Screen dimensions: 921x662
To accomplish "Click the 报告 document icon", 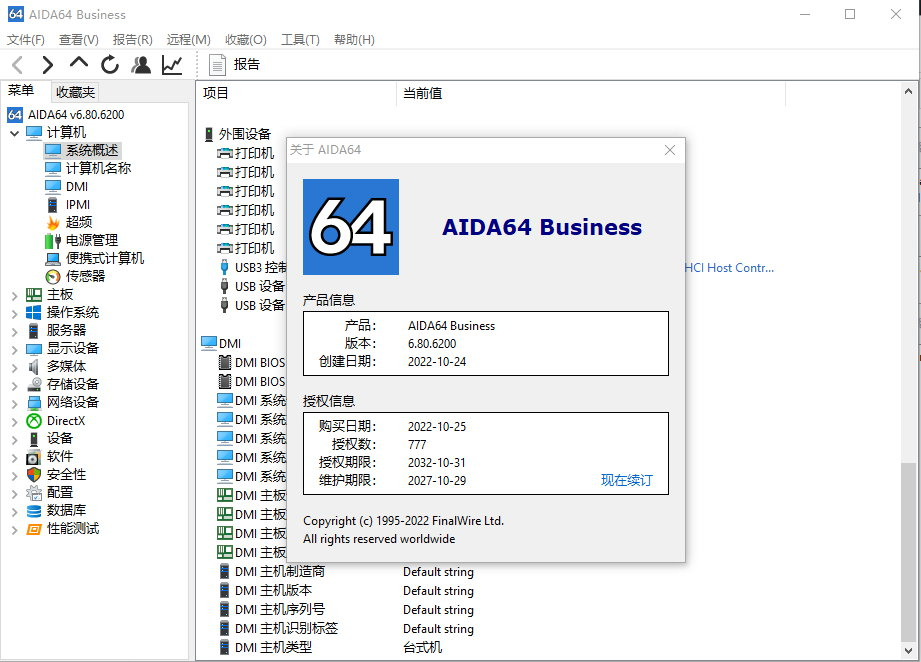I will pyautogui.click(x=217, y=65).
